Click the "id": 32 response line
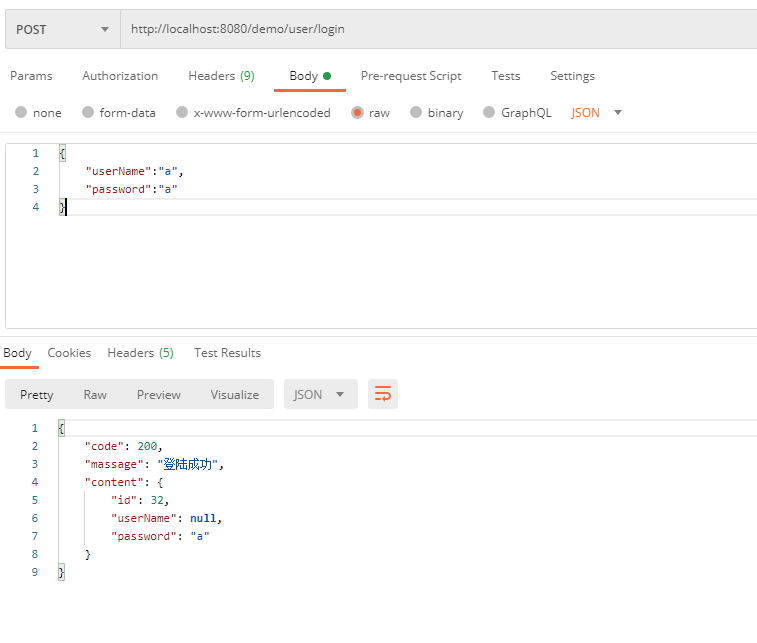This screenshot has width=757, height=643. [x=140, y=500]
